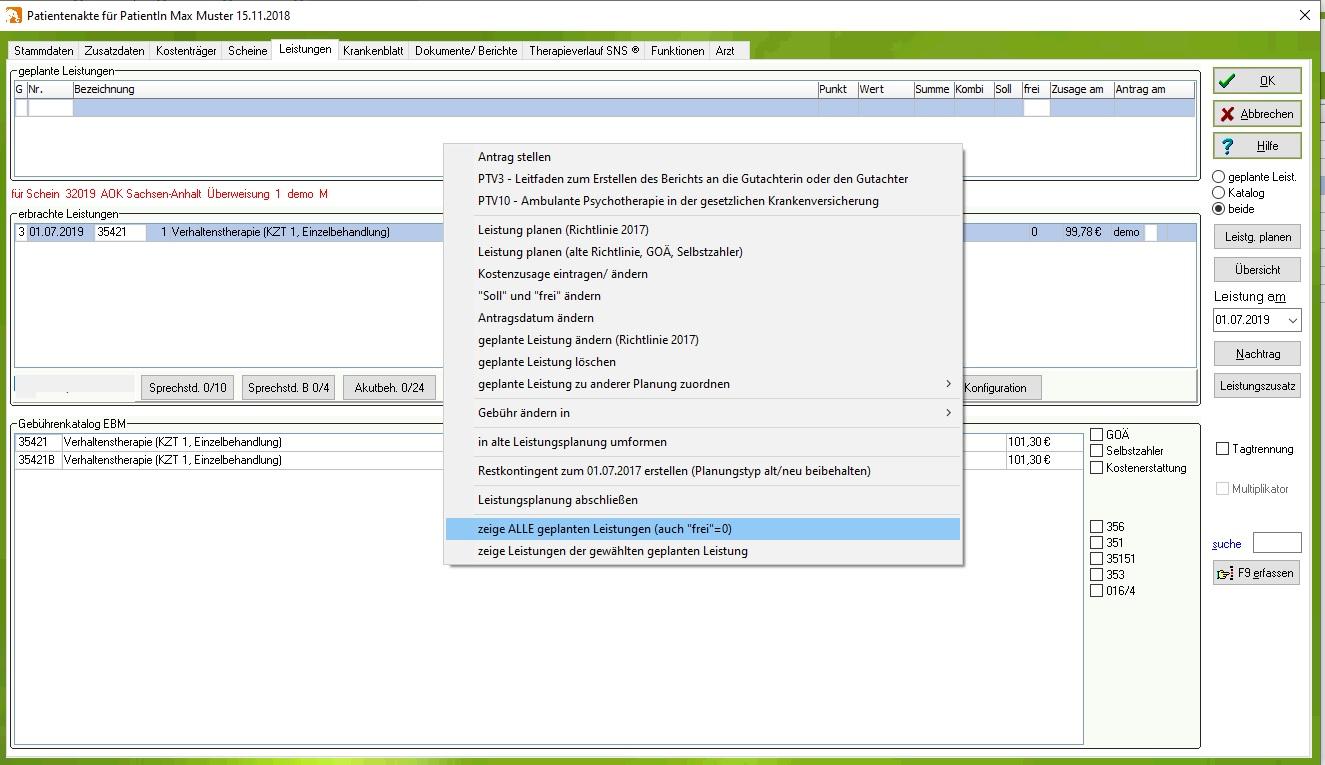Click the Sprechstd. 0/10 button
1325x765 pixels.
[x=187, y=388]
